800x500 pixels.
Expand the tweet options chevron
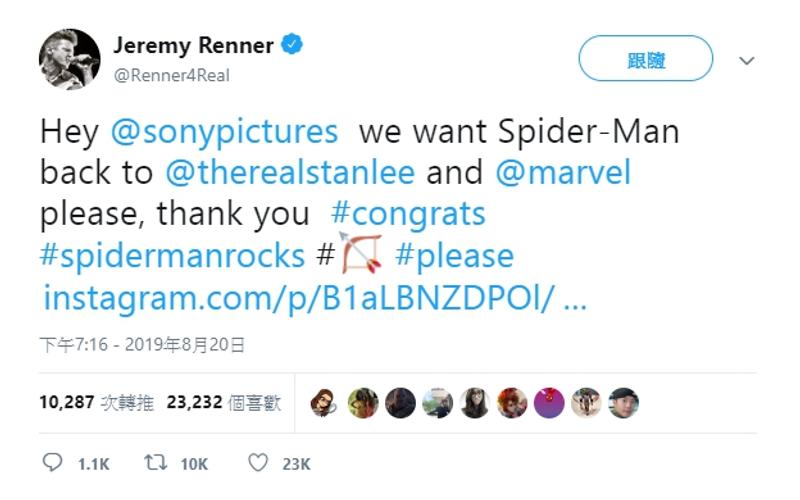click(x=746, y=61)
